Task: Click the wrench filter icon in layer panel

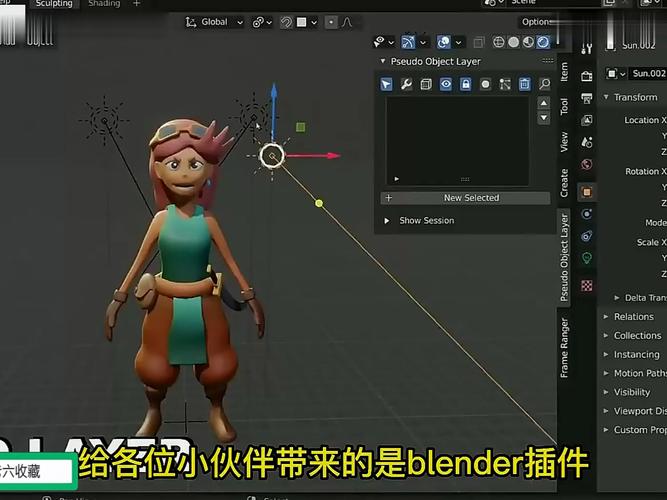Action: 406,84
